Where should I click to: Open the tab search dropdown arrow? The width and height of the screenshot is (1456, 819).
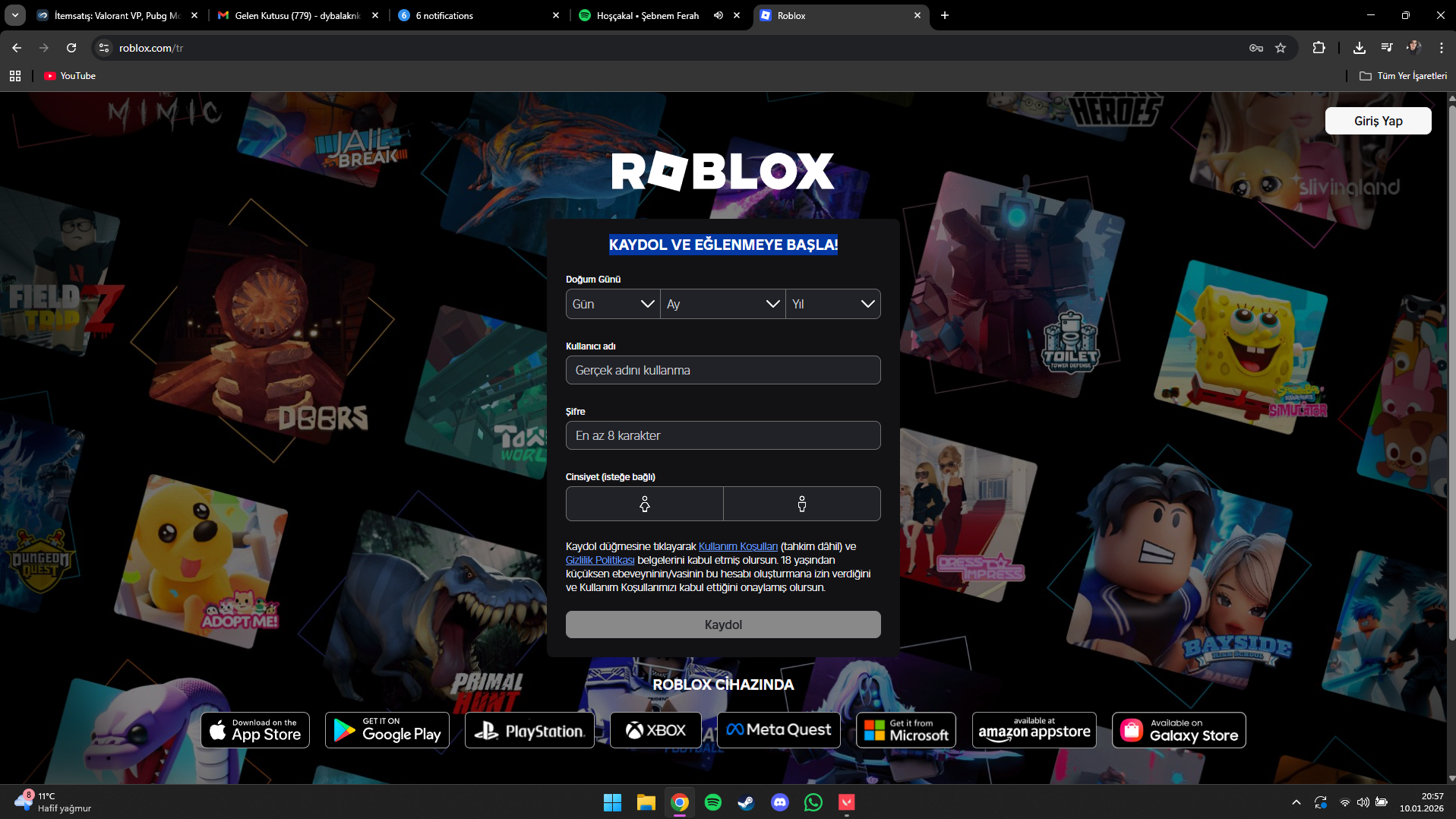click(15, 15)
